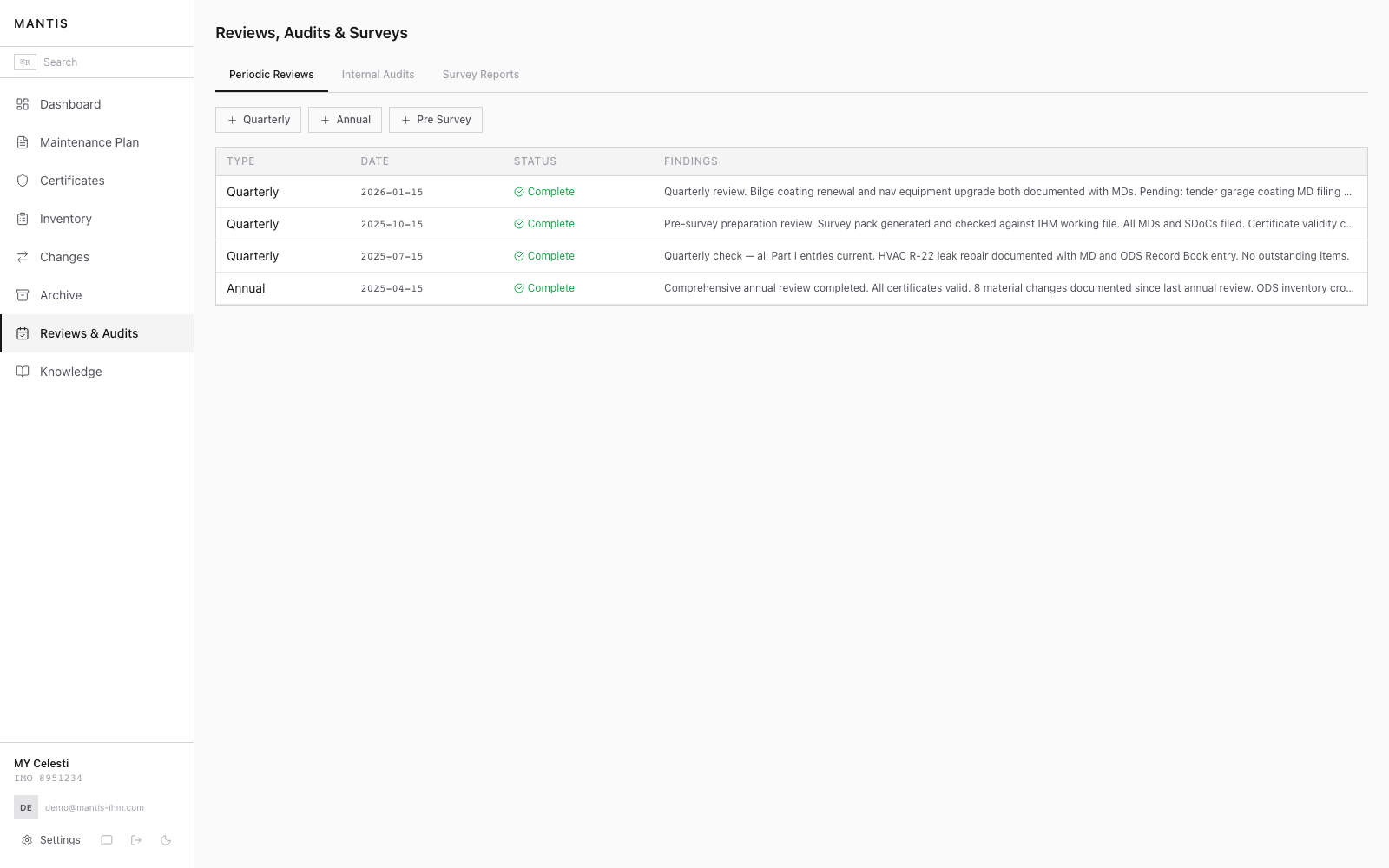Image resolution: width=1389 pixels, height=868 pixels.
Task: Click the ⌘K shortcut badge
Action: [x=25, y=62]
